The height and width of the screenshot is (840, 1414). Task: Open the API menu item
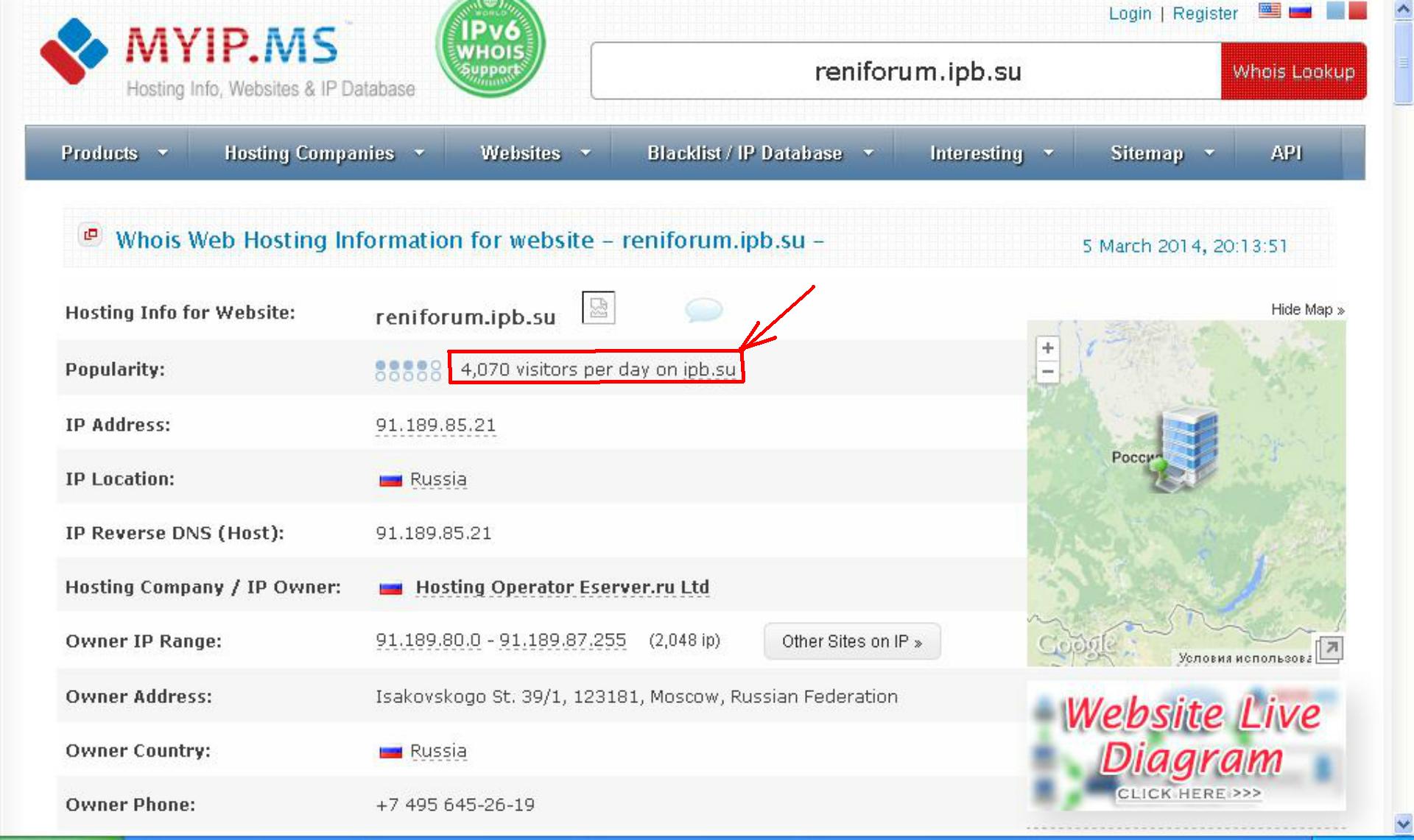pos(1286,153)
